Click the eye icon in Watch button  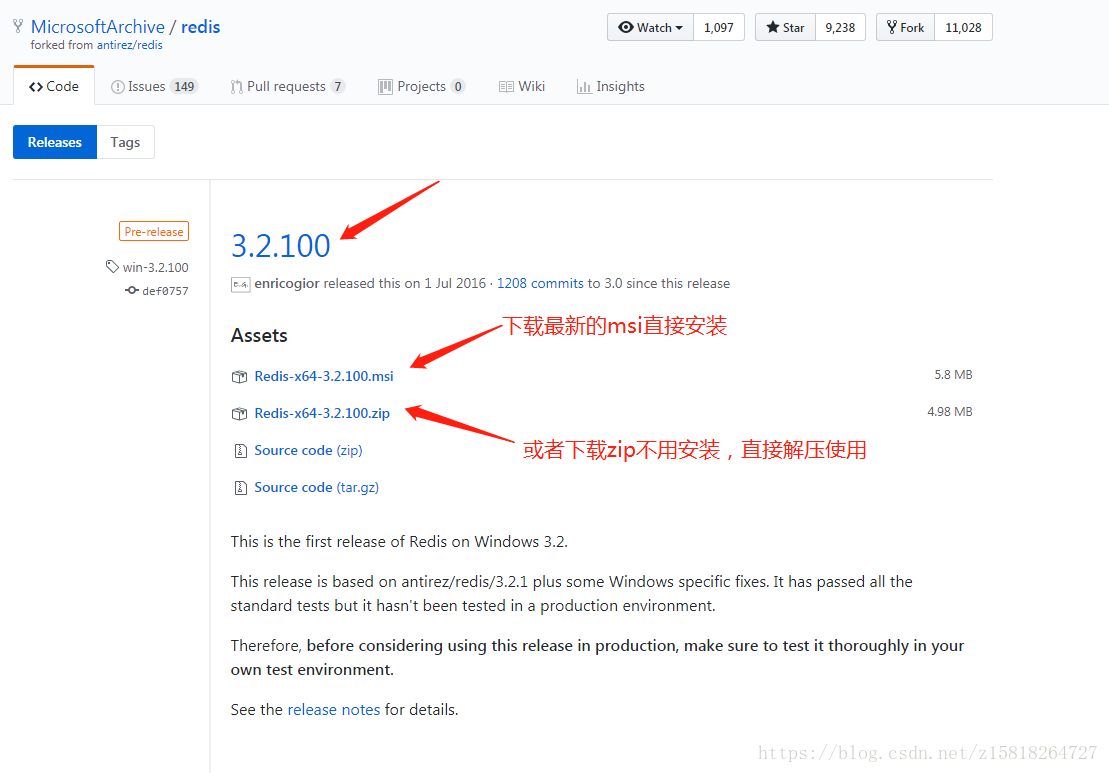click(626, 28)
